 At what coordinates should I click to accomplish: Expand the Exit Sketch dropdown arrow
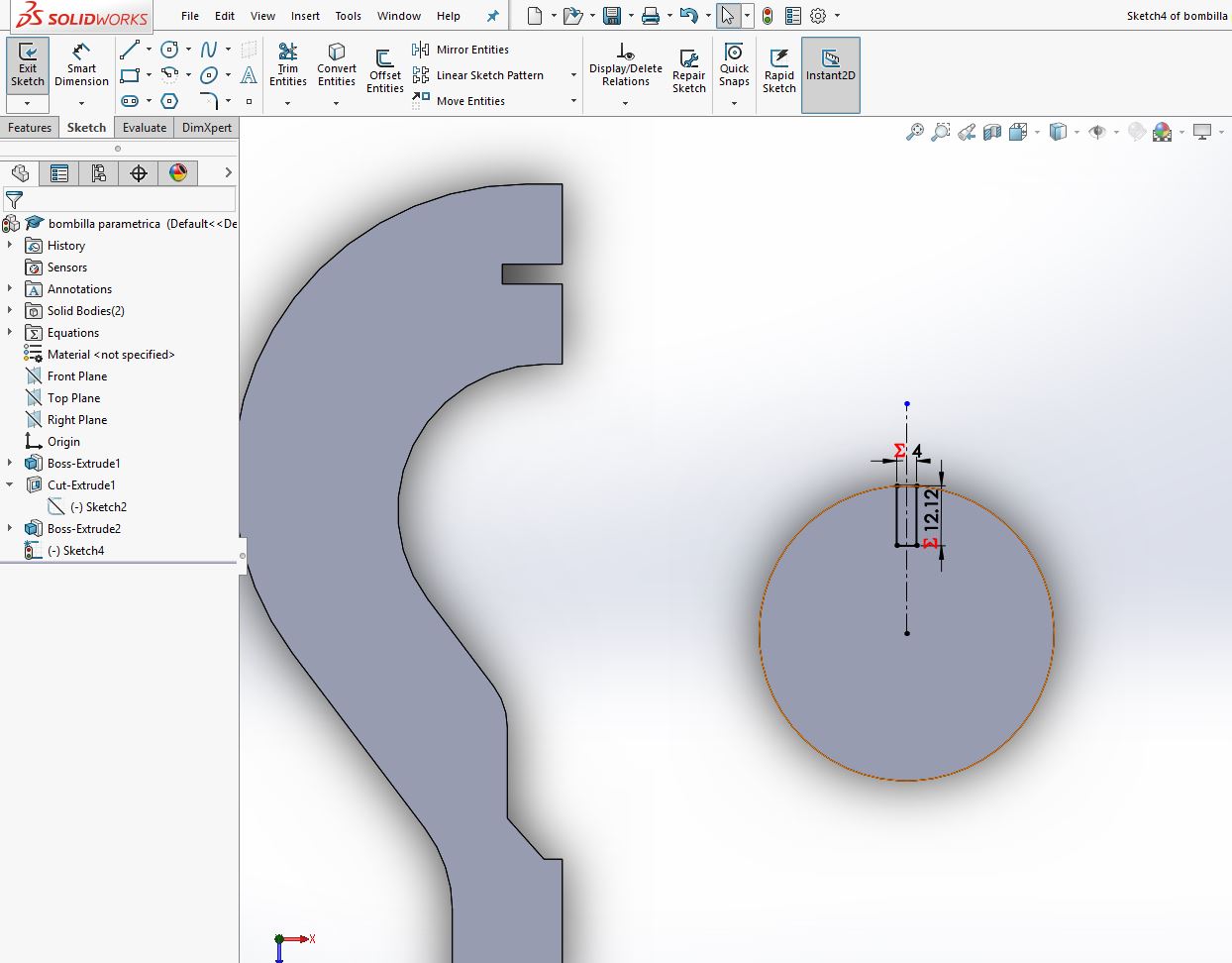click(x=28, y=103)
